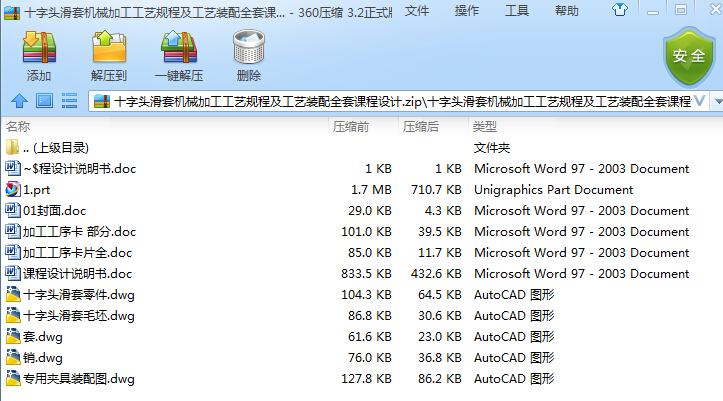The width and height of the screenshot is (723, 401).
Task: Open the 帮助 menu
Action: click(x=567, y=11)
